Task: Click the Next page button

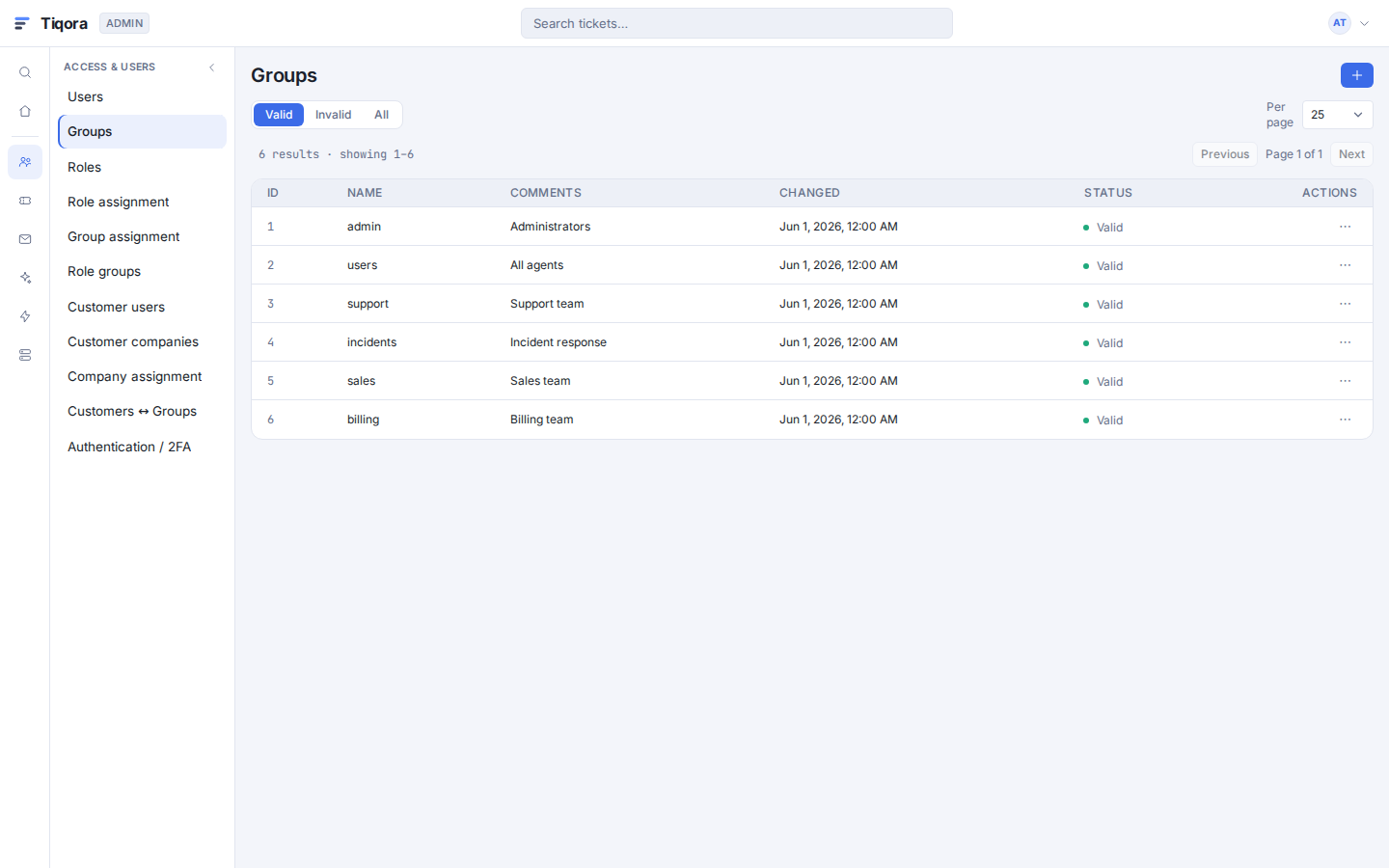Action: pos(1351,154)
